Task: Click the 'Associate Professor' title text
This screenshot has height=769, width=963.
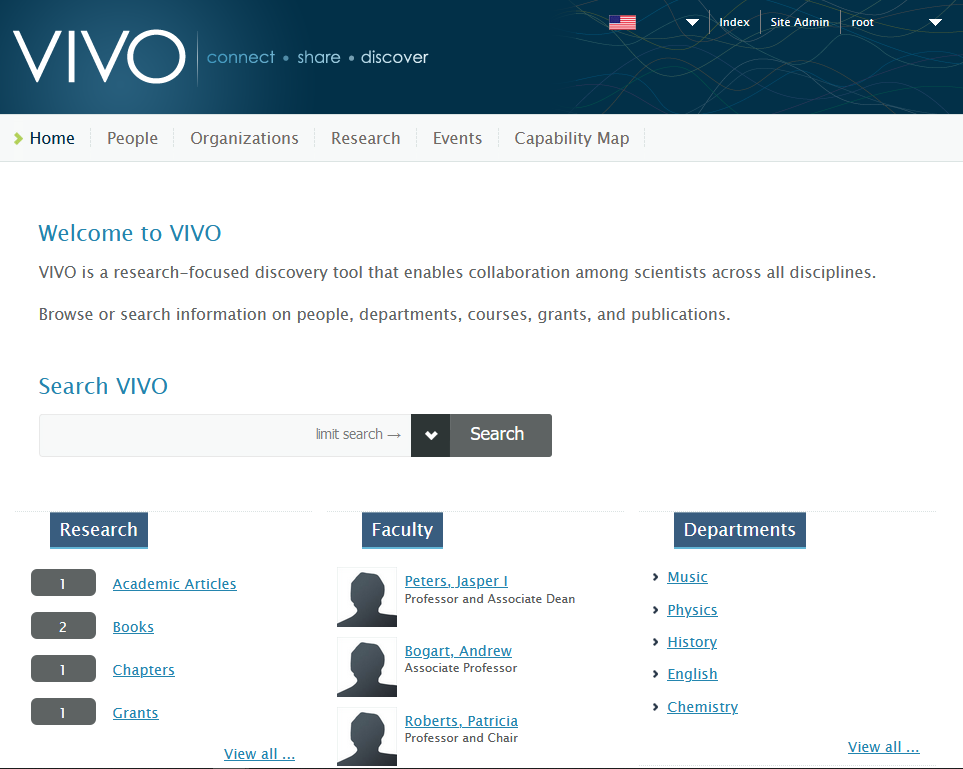Action: click(461, 668)
